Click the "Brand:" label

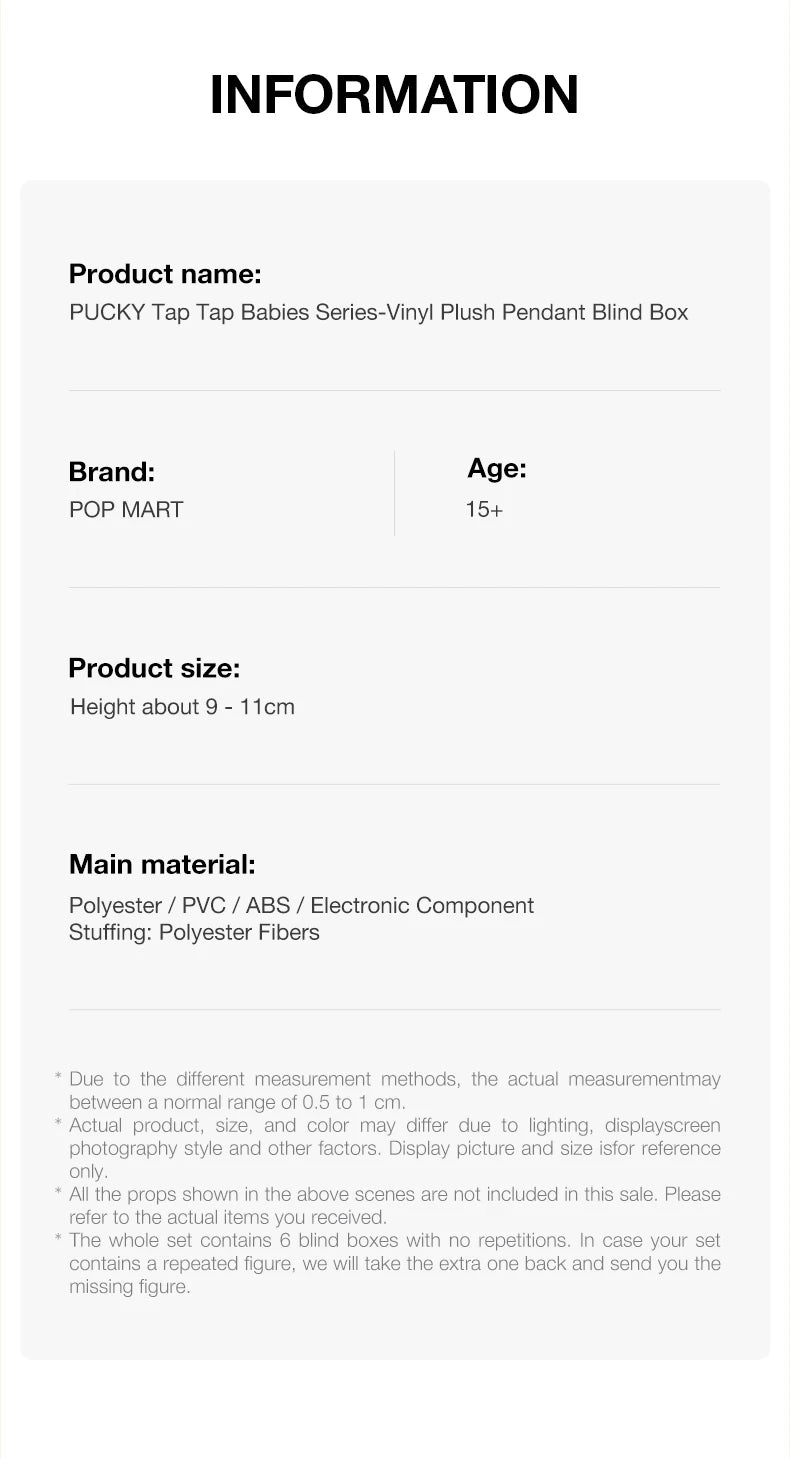(x=112, y=472)
